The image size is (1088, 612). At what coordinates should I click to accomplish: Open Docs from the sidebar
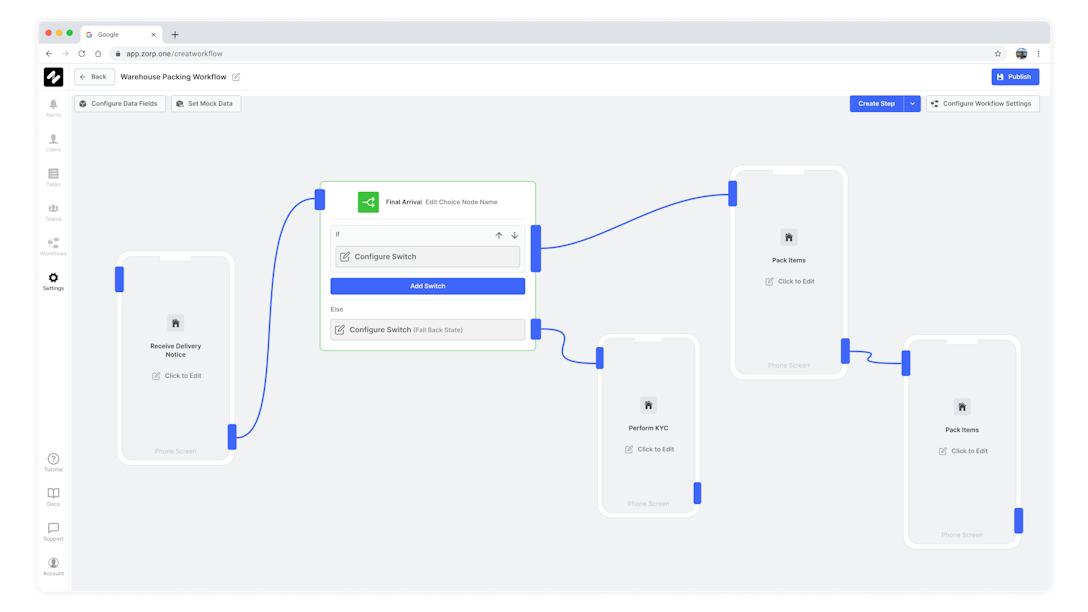point(53,495)
